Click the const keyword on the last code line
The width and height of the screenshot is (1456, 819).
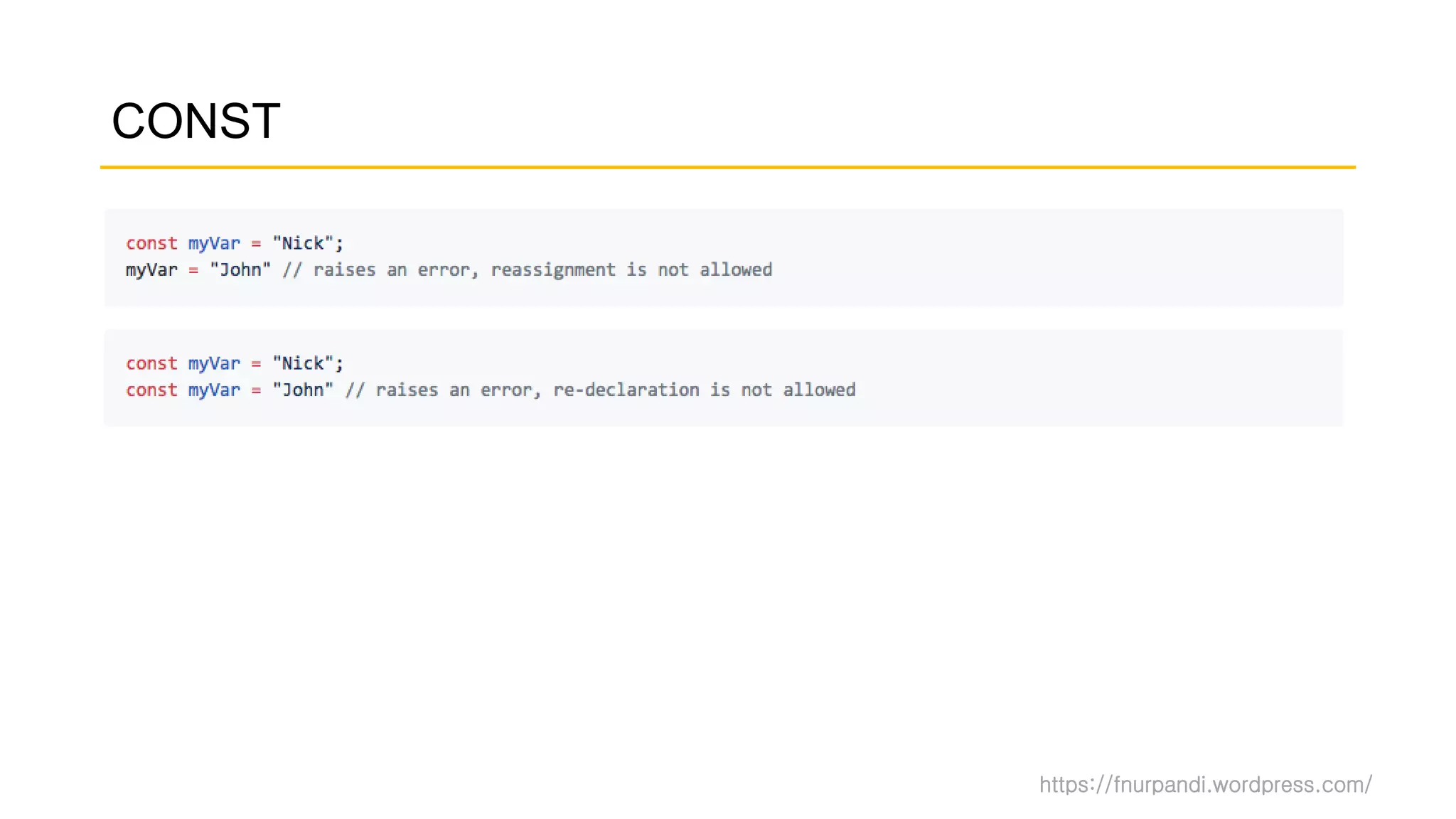tap(151, 390)
